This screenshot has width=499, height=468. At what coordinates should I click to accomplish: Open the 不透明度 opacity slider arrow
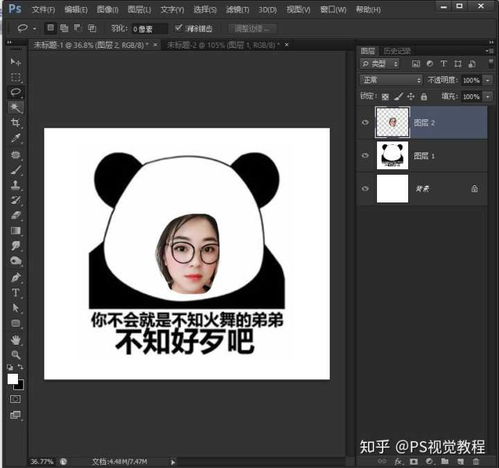(x=488, y=80)
